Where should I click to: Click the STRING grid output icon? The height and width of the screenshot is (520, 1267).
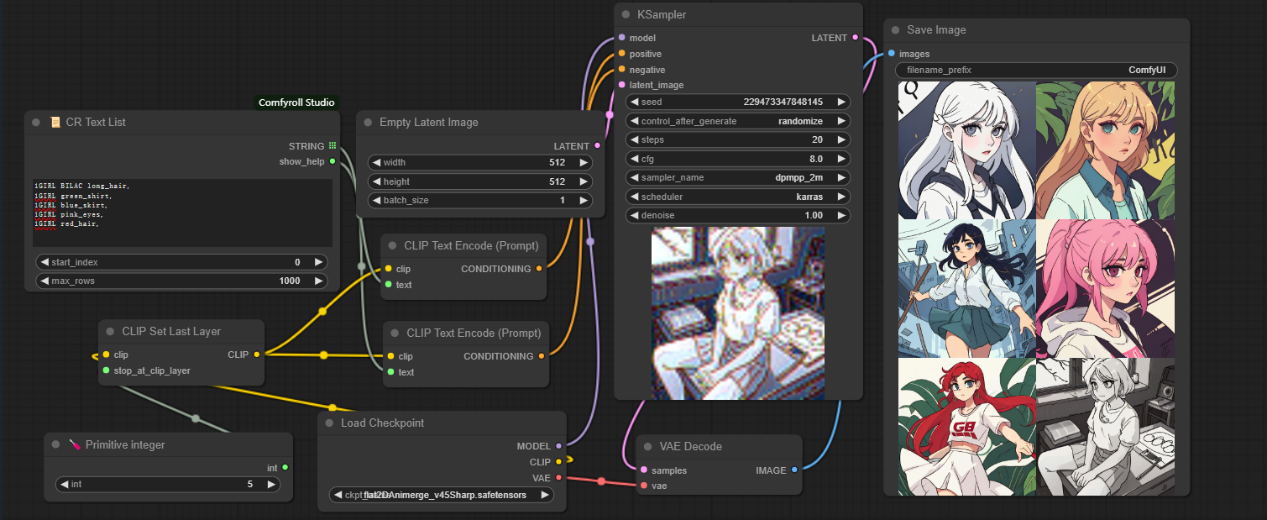point(332,146)
